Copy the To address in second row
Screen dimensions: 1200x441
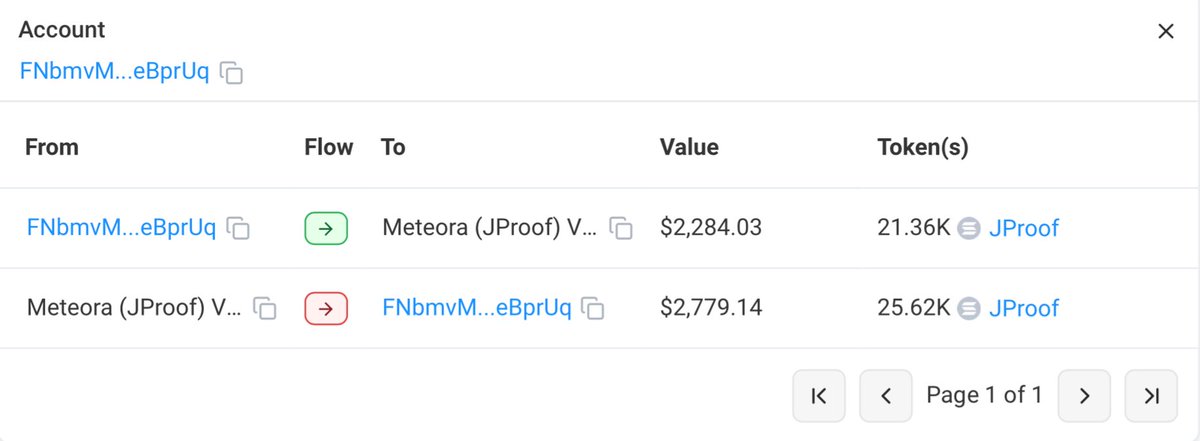tap(594, 308)
